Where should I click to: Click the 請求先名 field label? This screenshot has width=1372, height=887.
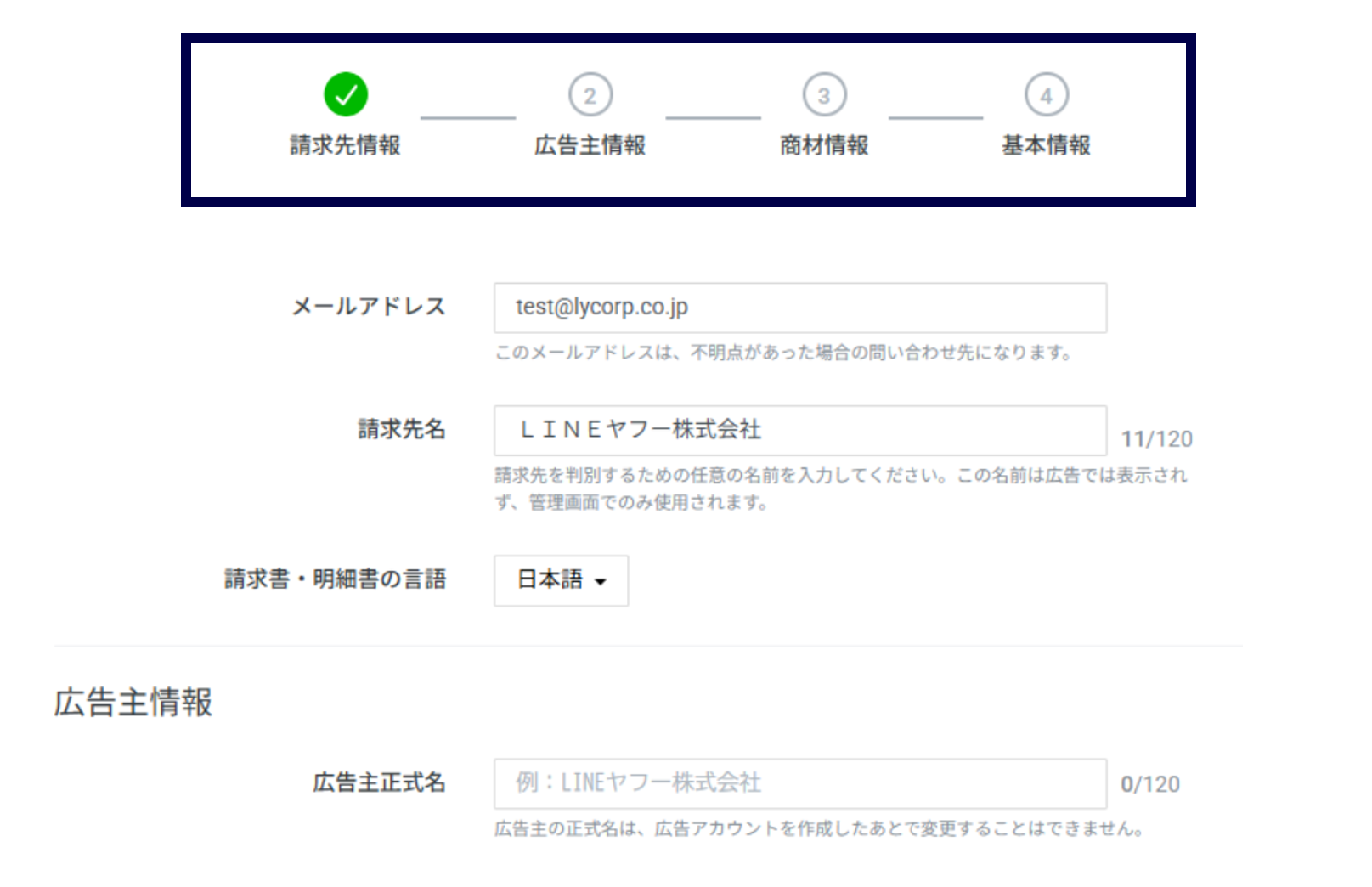pos(402,430)
